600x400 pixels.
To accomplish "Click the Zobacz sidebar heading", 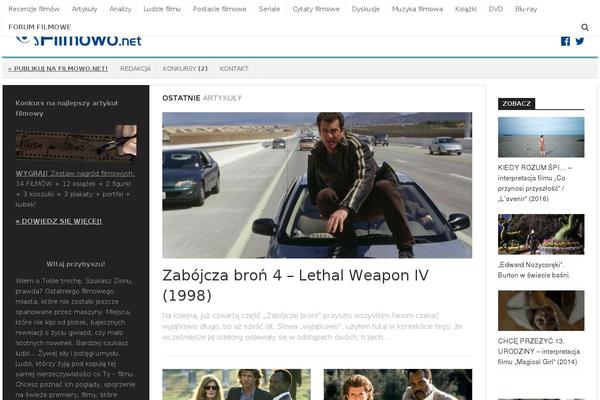I will tap(517, 104).
